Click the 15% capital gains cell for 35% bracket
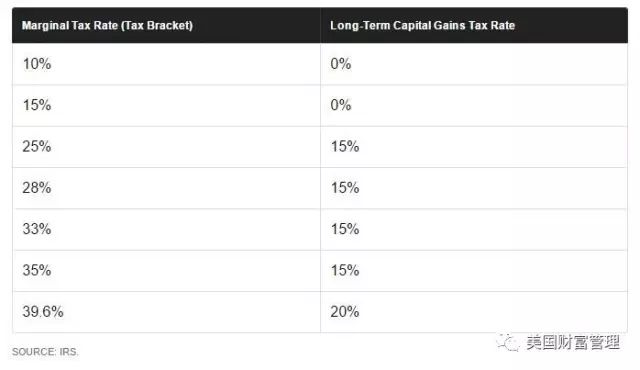This screenshot has height=370, width=640. pyautogui.click(x=474, y=271)
